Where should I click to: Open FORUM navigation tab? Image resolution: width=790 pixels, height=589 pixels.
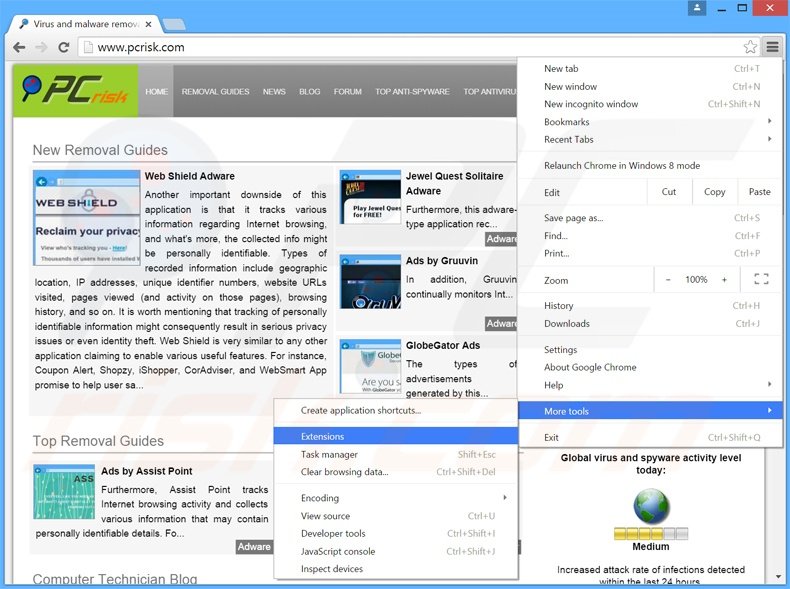coord(348,92)
